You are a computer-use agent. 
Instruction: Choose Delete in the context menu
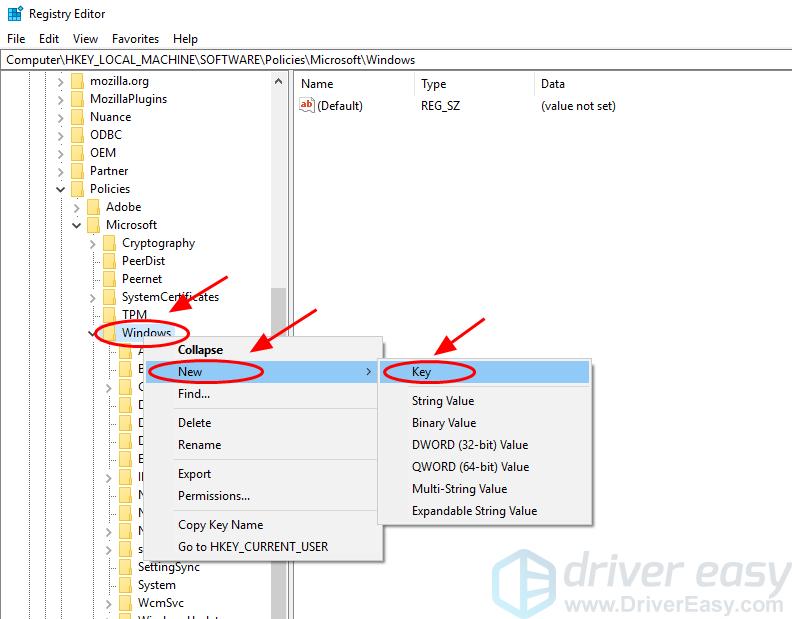pyautogui.click(x=263, y=423)
